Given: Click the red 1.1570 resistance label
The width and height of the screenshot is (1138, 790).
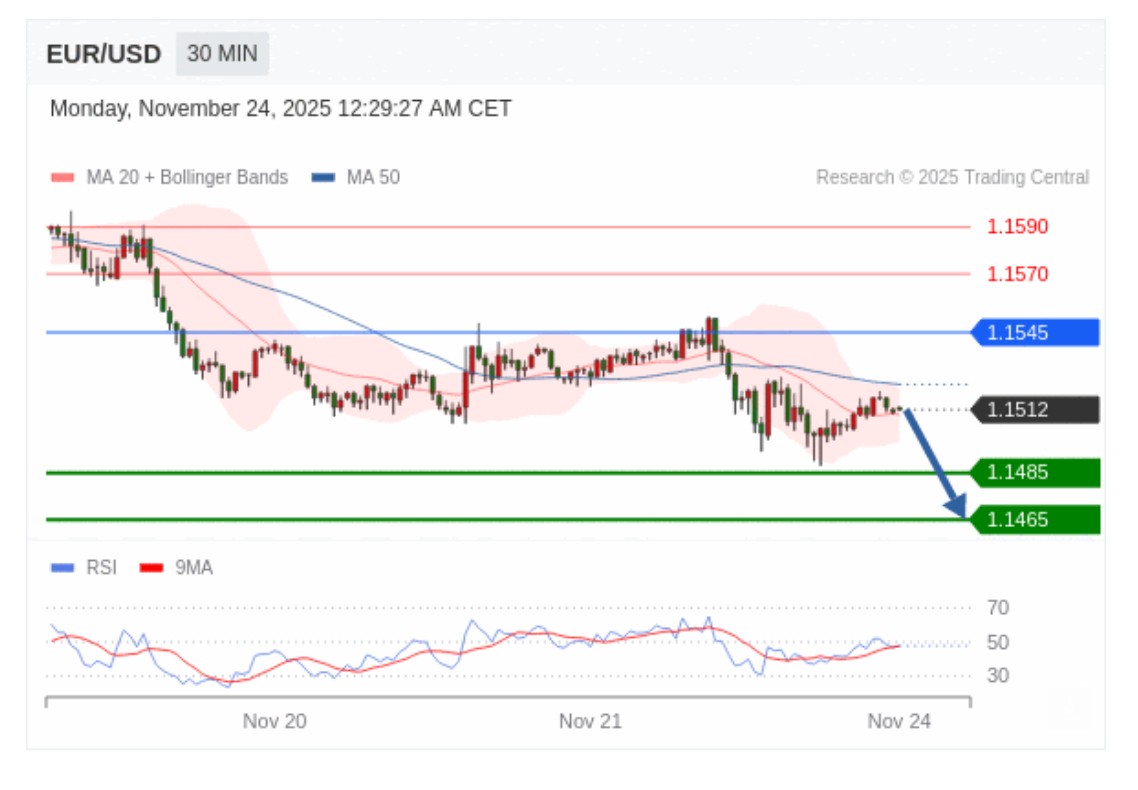Looking at the screenshot, I should 1017,274.
